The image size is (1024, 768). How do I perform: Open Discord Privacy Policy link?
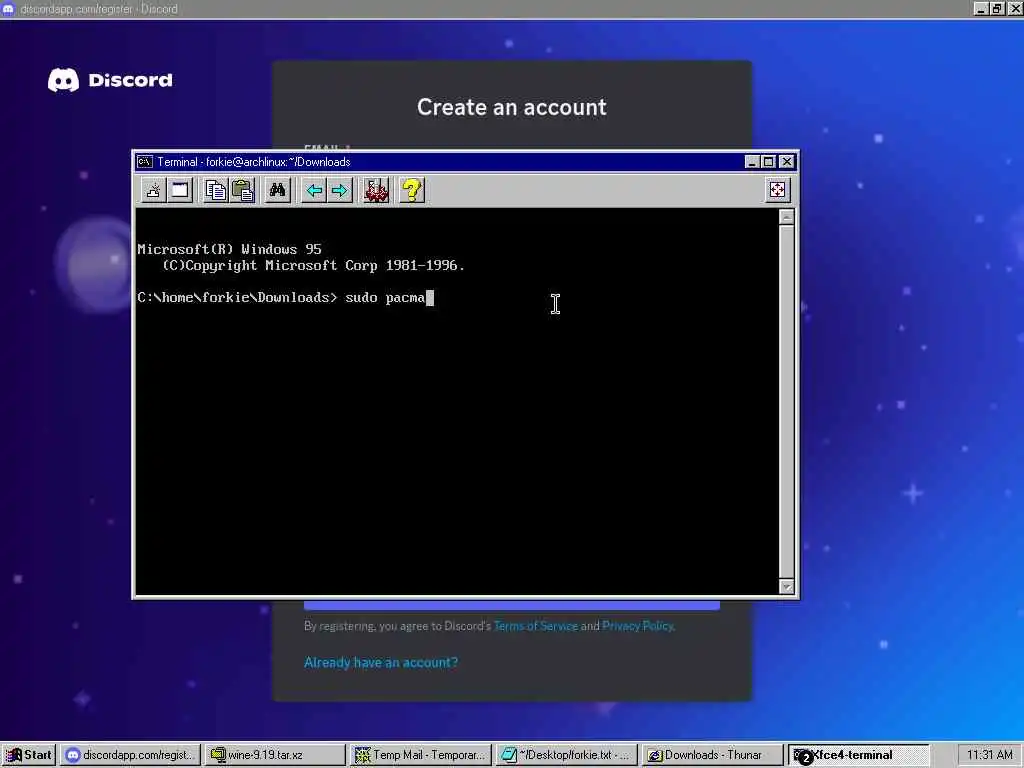point(637,626)
